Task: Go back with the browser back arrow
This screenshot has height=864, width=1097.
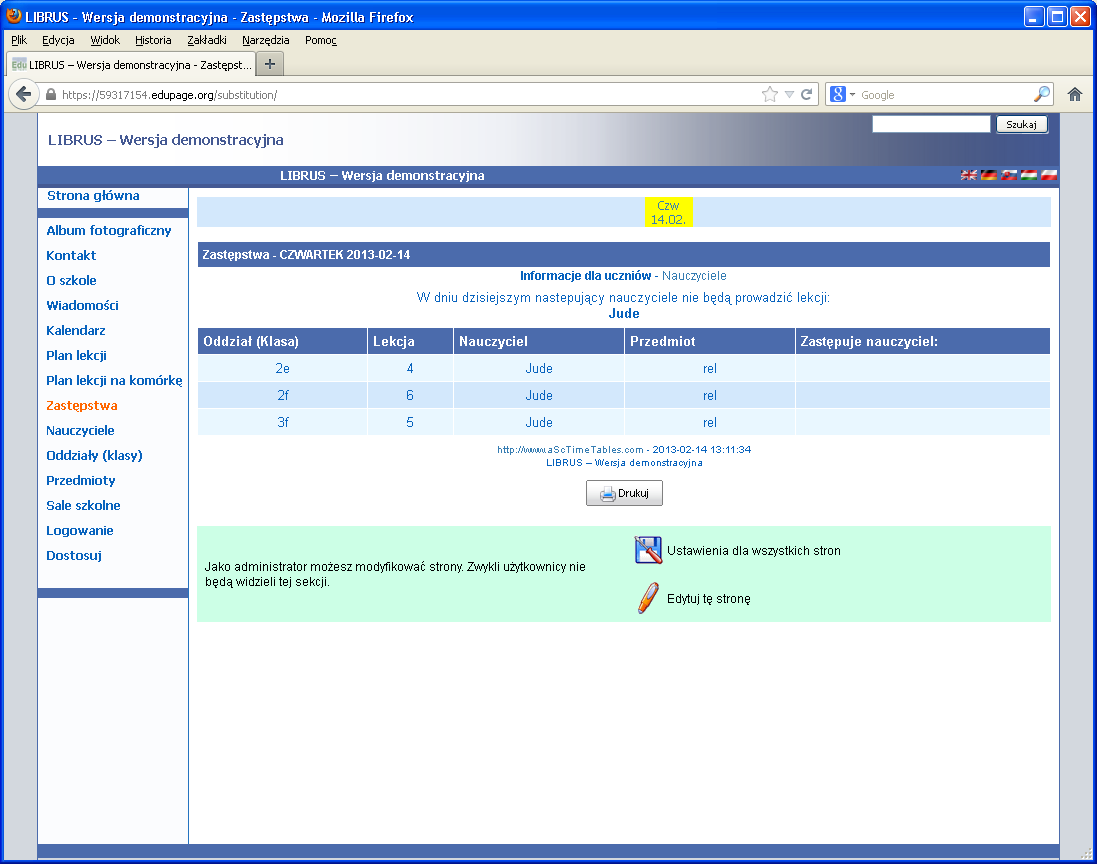Action: pyautogui.click(x=23, y=94)
